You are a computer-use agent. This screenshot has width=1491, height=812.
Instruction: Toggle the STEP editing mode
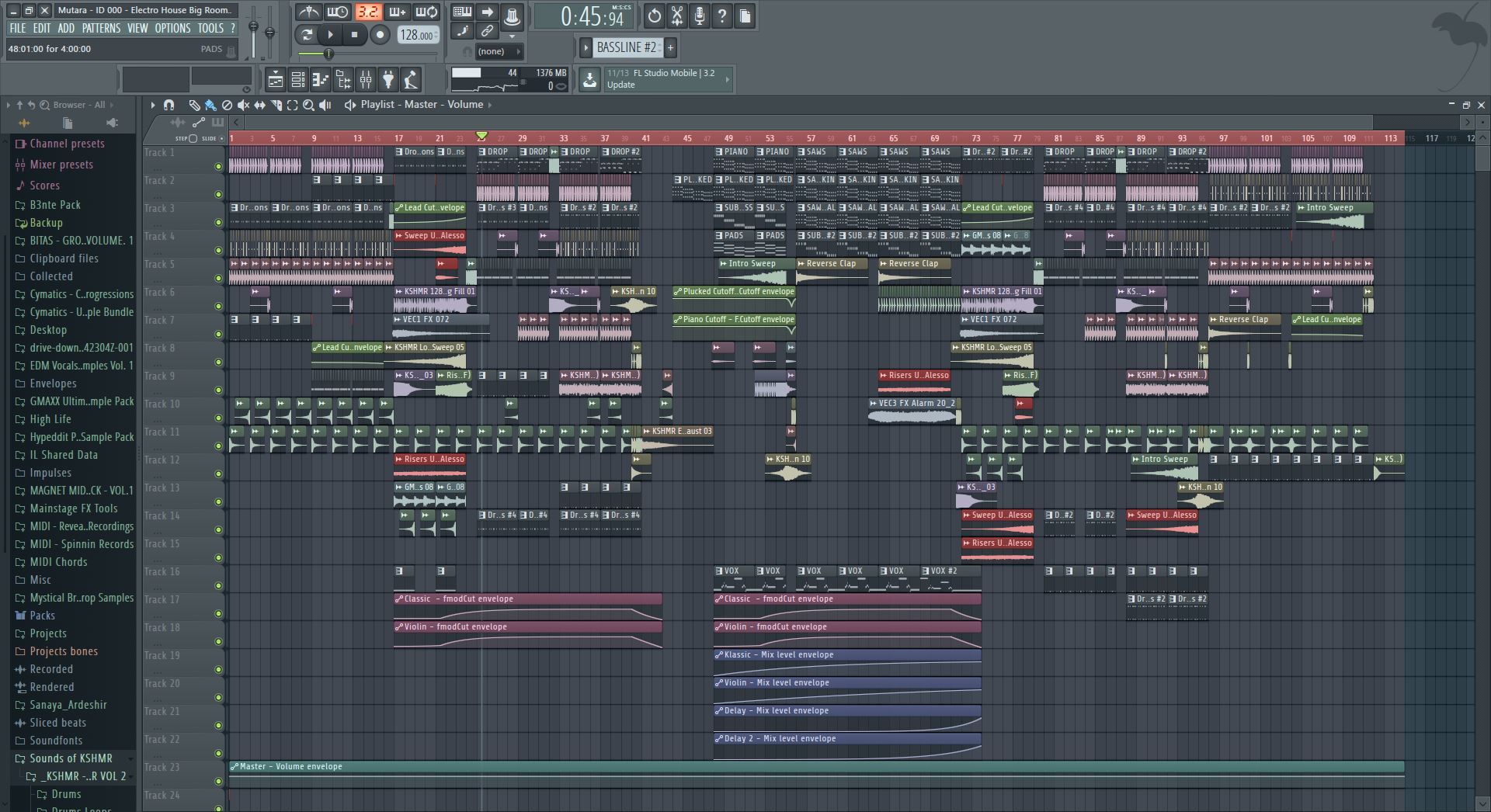[193, 138]
